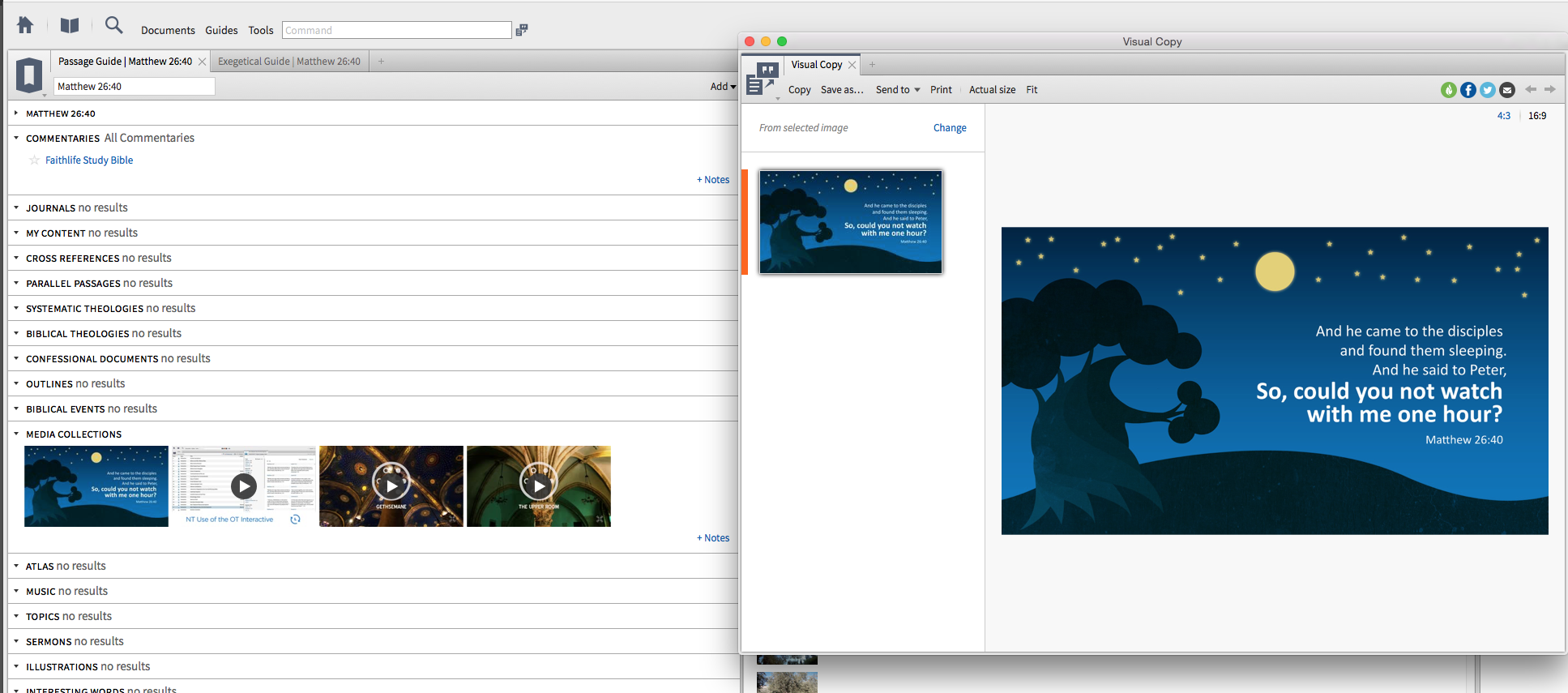Collapse the Sermons section

[x=16, y=641]
